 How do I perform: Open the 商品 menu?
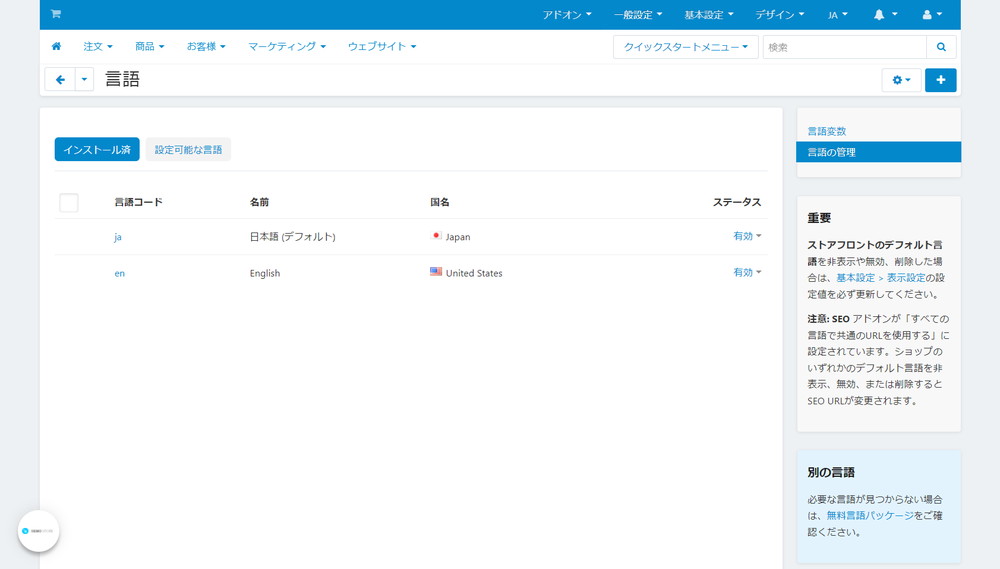(x=149, y=46)
